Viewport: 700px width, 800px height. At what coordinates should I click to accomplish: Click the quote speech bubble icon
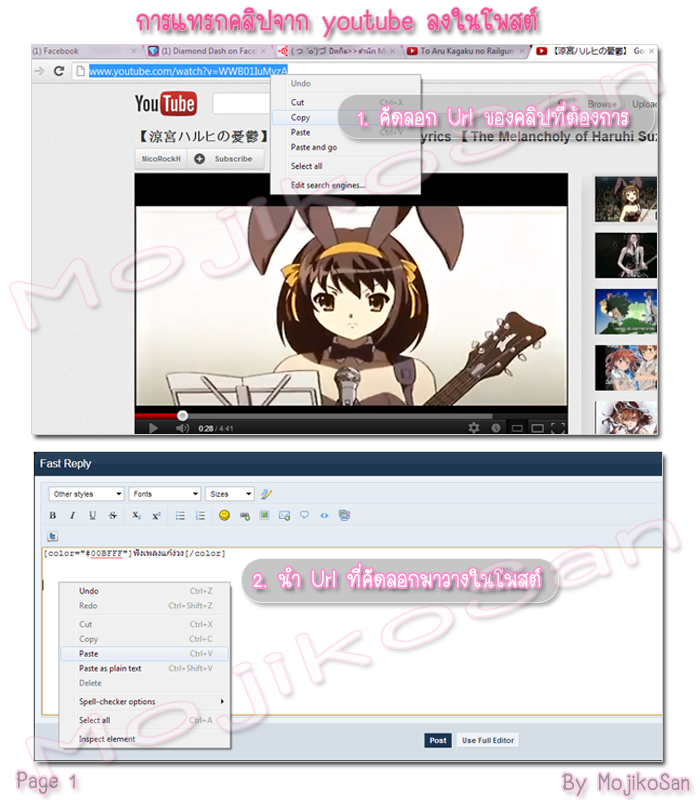click(305, 515)
